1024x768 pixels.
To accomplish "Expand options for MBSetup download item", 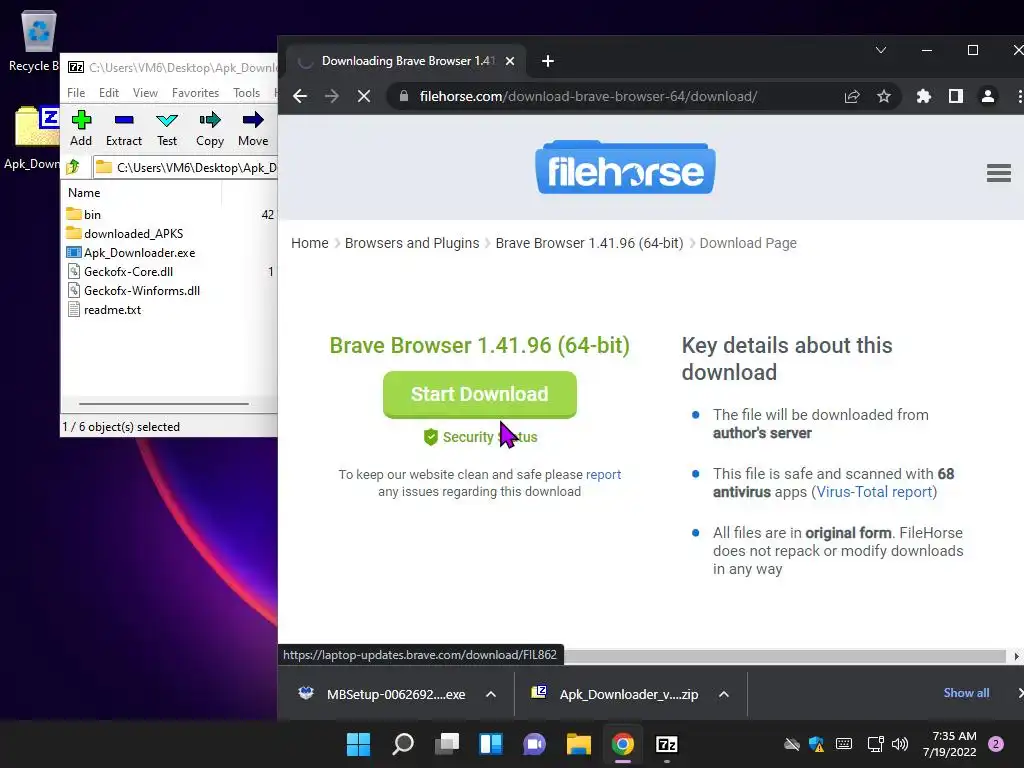I will [x=491, y=694].
